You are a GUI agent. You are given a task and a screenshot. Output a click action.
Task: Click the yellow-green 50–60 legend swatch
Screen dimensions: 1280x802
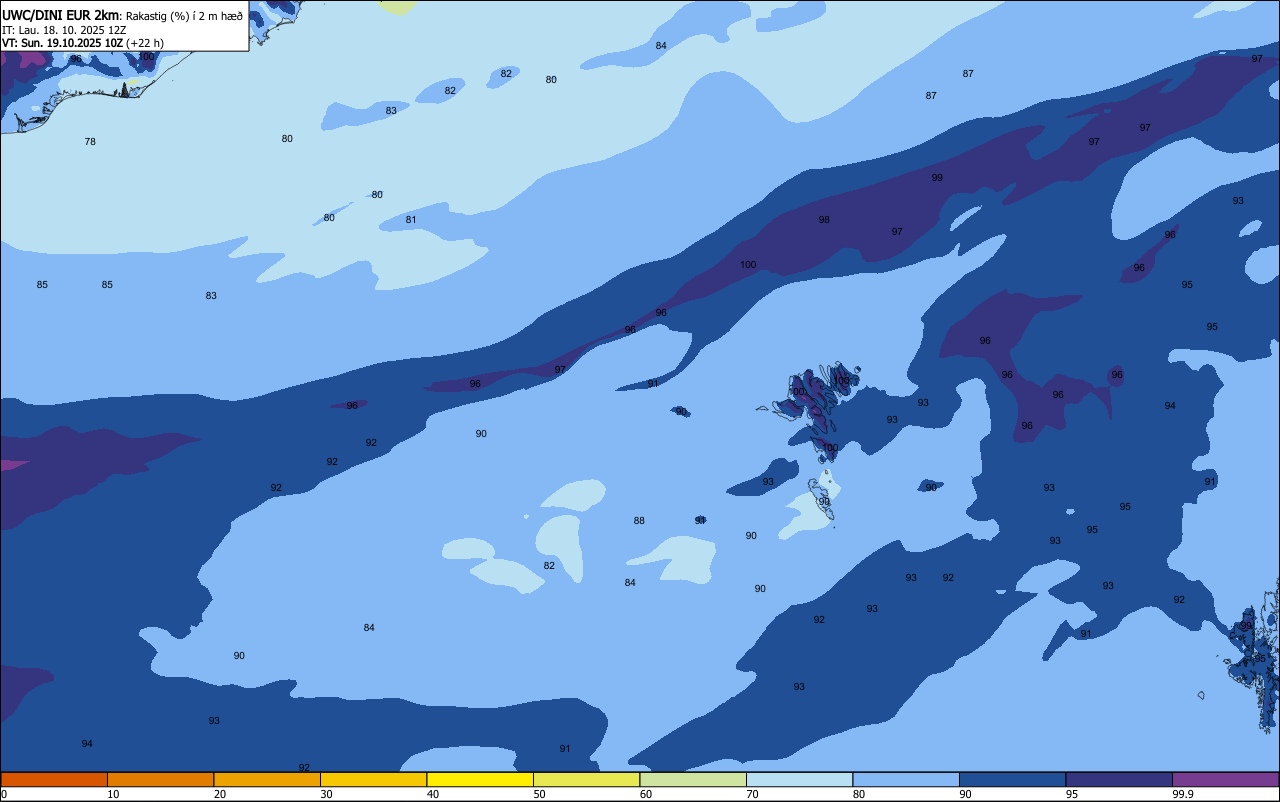pyautogui.click(x=586, y=779)
